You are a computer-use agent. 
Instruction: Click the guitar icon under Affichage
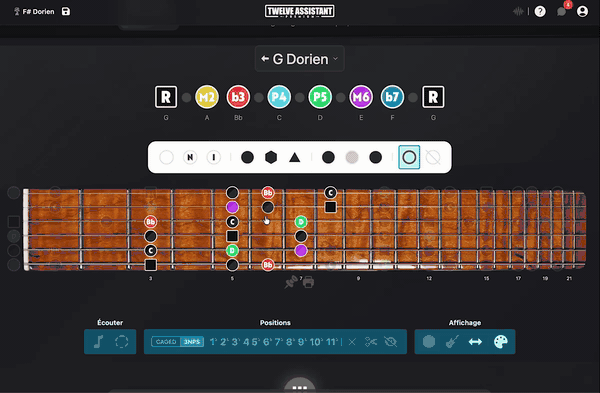(x=452, y=341)
